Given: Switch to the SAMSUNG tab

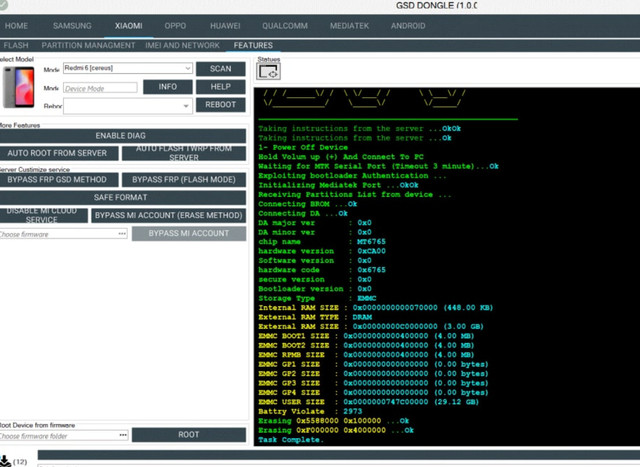Looking at the screenshot, I should pyautogui.click(x=72, y=26).
